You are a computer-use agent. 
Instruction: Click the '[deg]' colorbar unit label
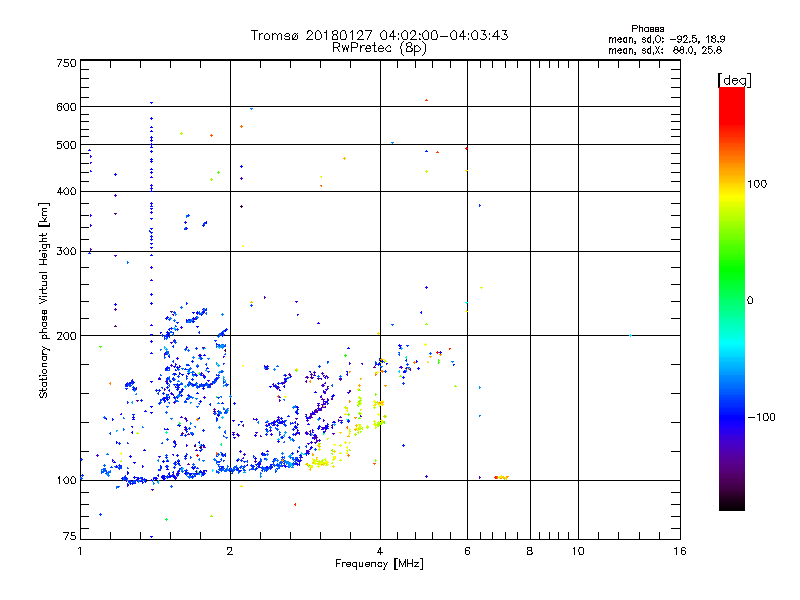734,80
